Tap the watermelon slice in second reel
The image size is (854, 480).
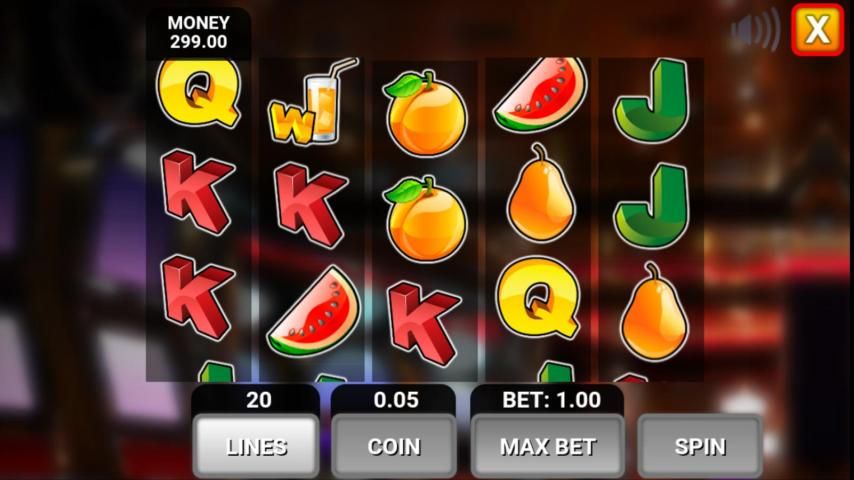coord(314,312)
